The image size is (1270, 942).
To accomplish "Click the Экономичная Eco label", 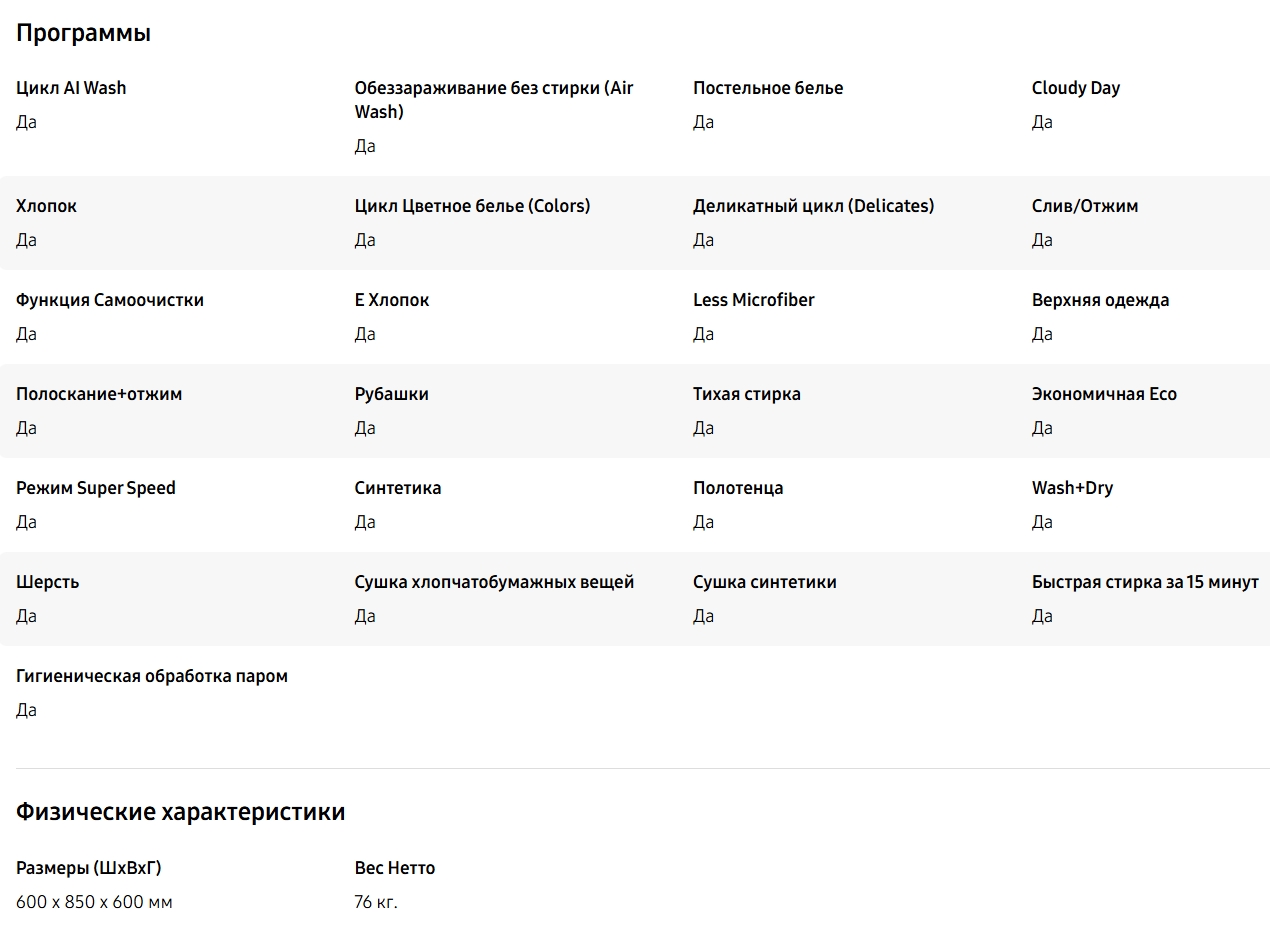I will tap(1104, 394).
